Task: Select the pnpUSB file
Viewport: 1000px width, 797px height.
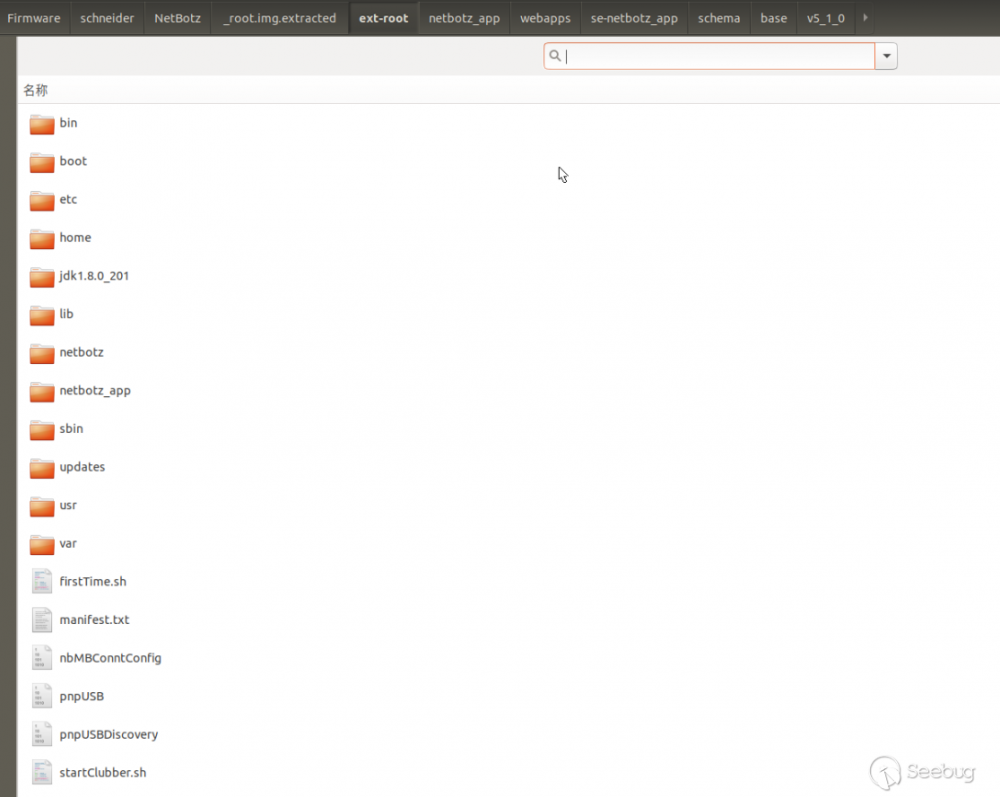Action: (41, 696)
